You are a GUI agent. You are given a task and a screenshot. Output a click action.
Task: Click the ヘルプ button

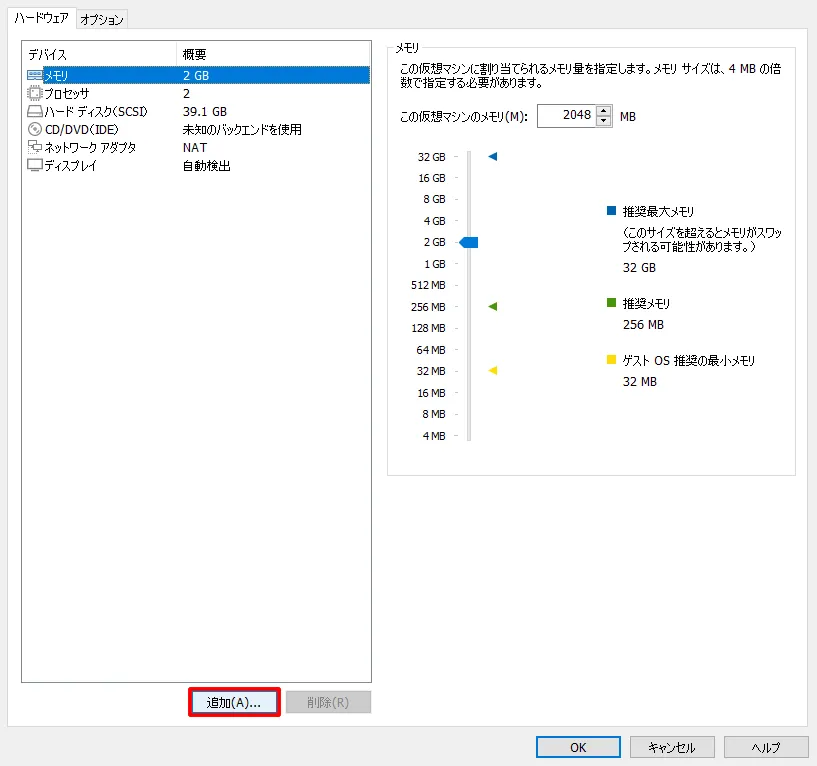pyautogui.click(x=765, y=747)
